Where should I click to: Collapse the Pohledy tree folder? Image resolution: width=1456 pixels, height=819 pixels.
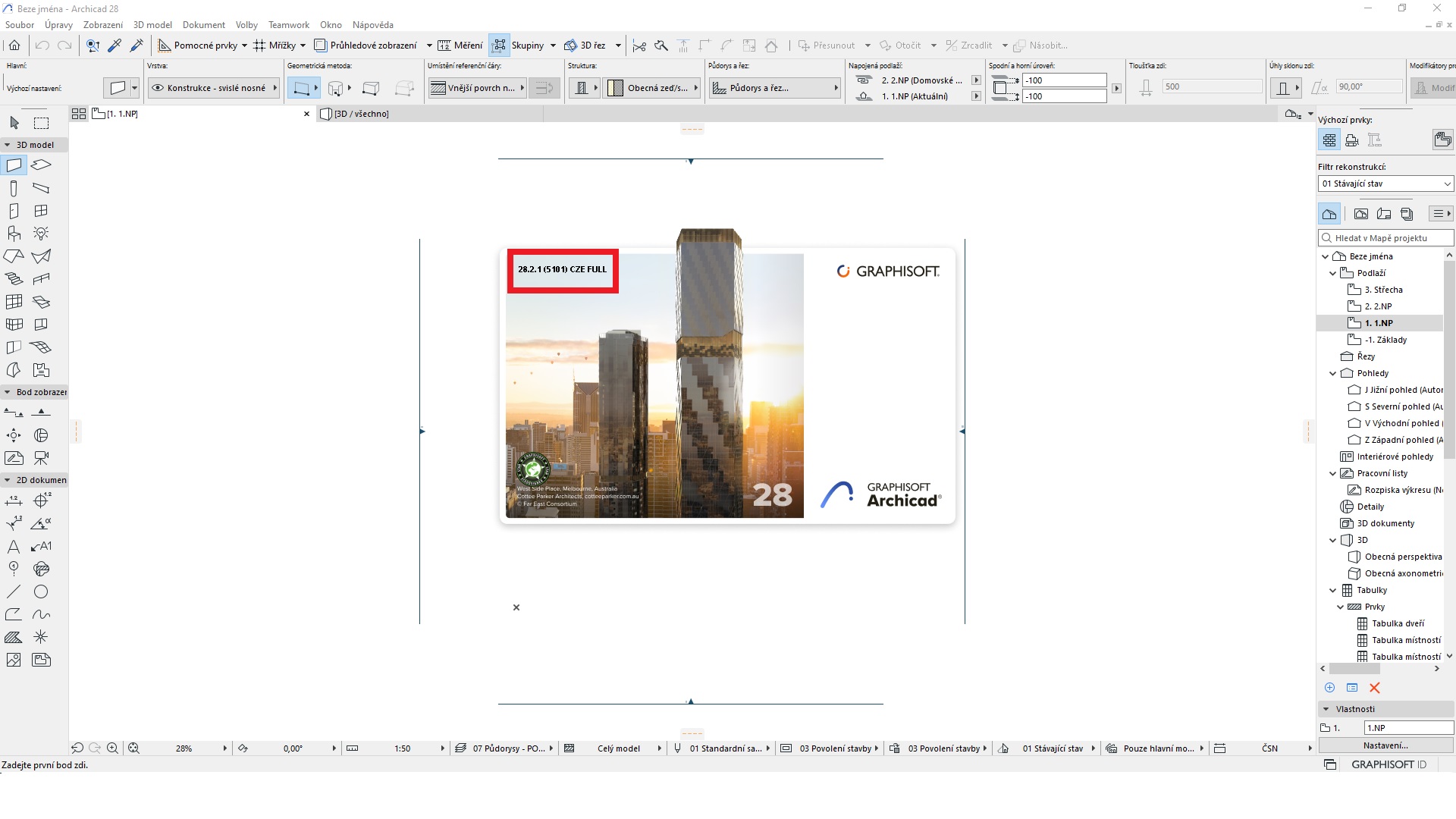tap(1332, 373)
